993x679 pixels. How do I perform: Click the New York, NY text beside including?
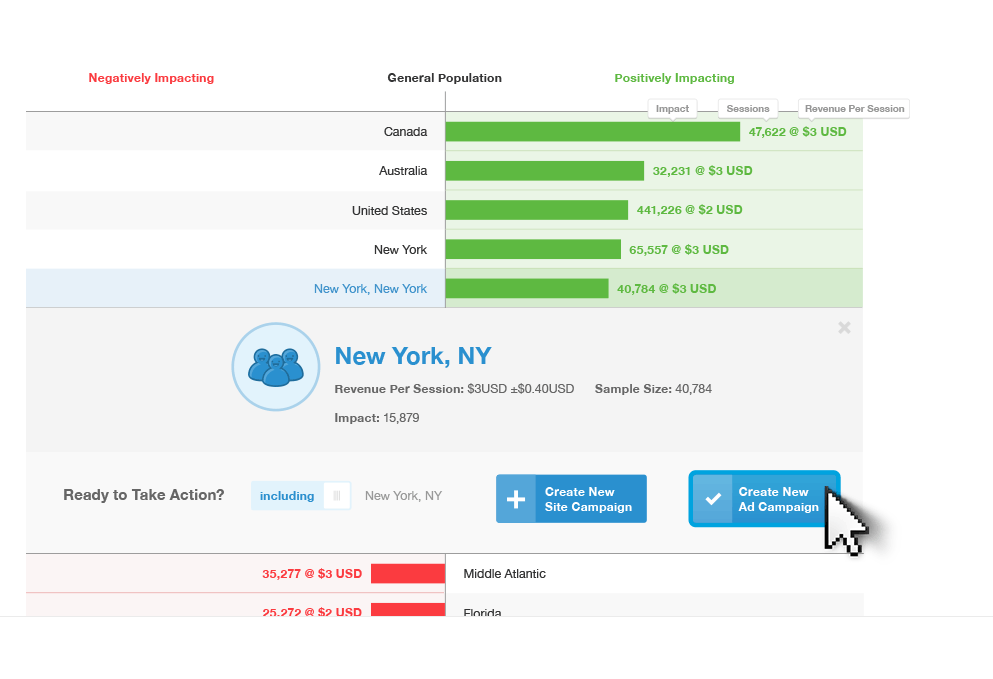coord(403,496)
